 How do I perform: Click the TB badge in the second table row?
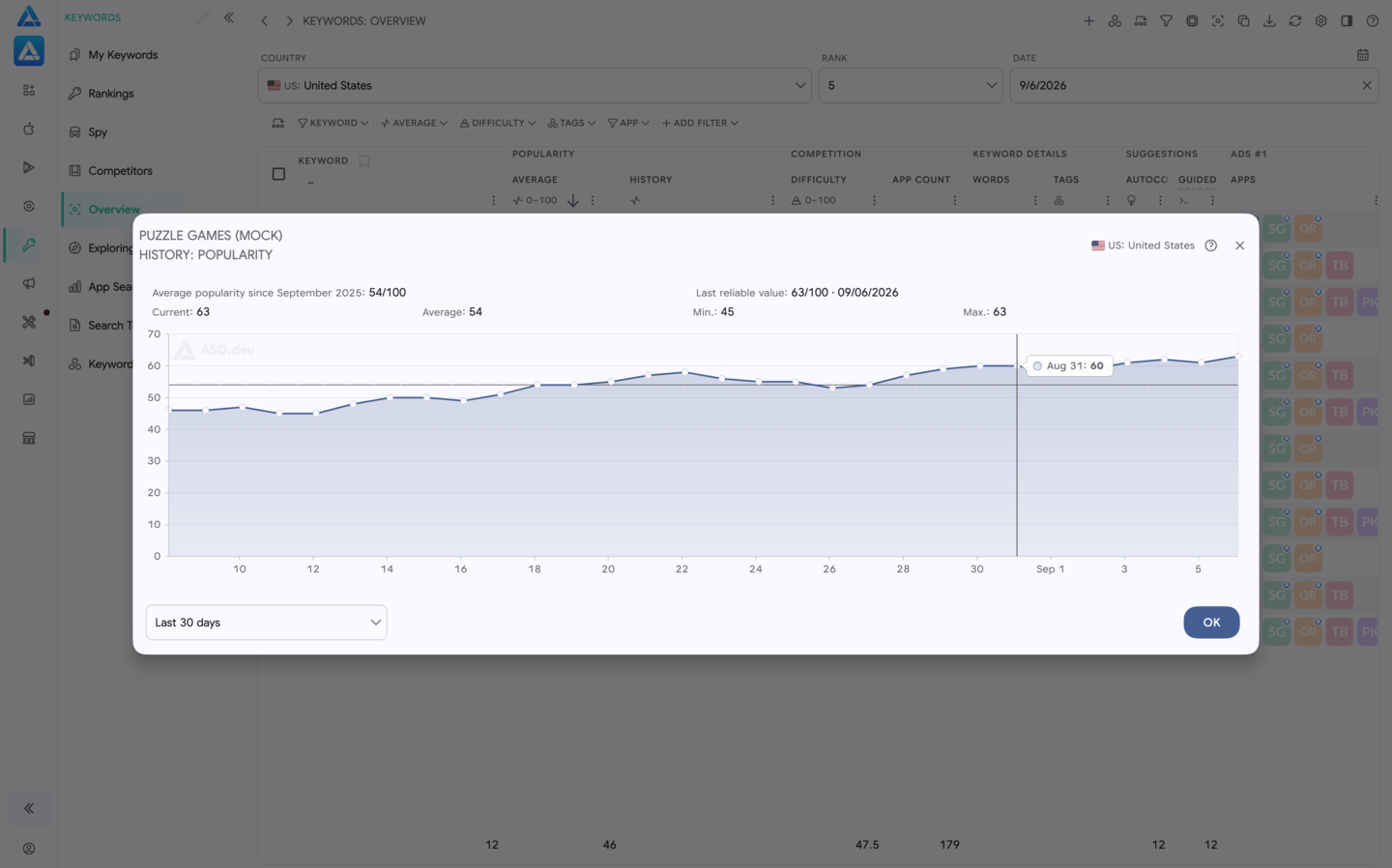1339,266
